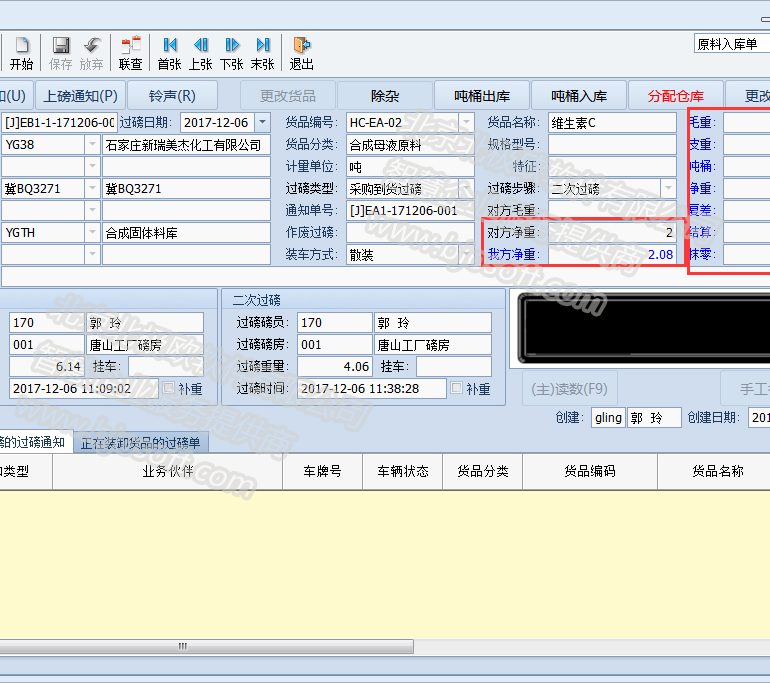Click the 我方净重 field showing 2.08
Image resolution: width=770 pixels, height=683 pixels.
[612, 254]
